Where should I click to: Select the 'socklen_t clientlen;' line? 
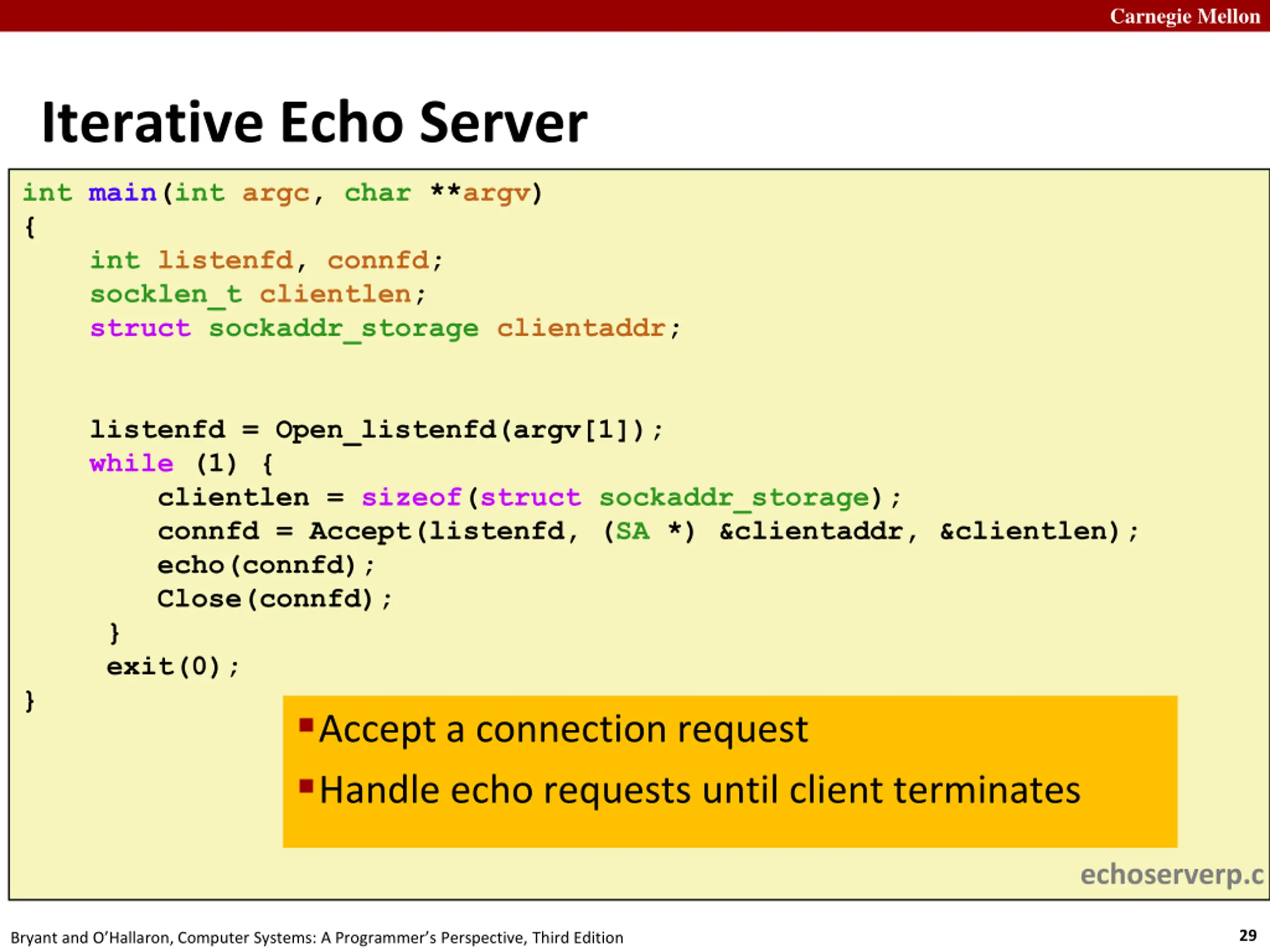(x=258, y=296)
